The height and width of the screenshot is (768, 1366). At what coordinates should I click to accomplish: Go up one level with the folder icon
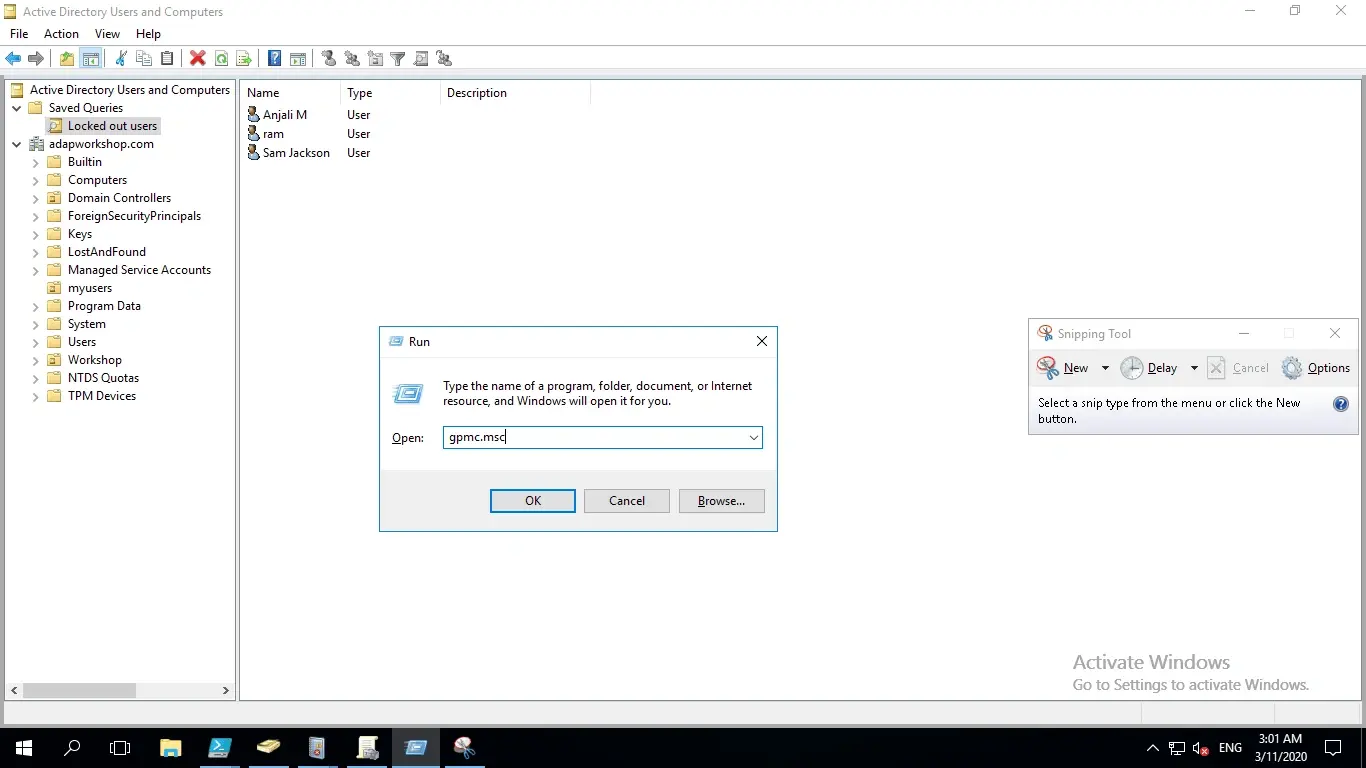tap(66, 59)
